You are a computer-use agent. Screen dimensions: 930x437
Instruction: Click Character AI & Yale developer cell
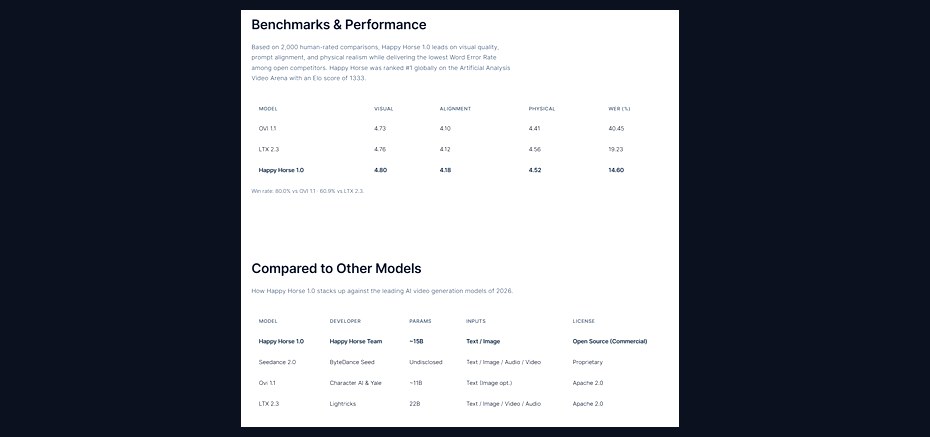pos(356,383)
